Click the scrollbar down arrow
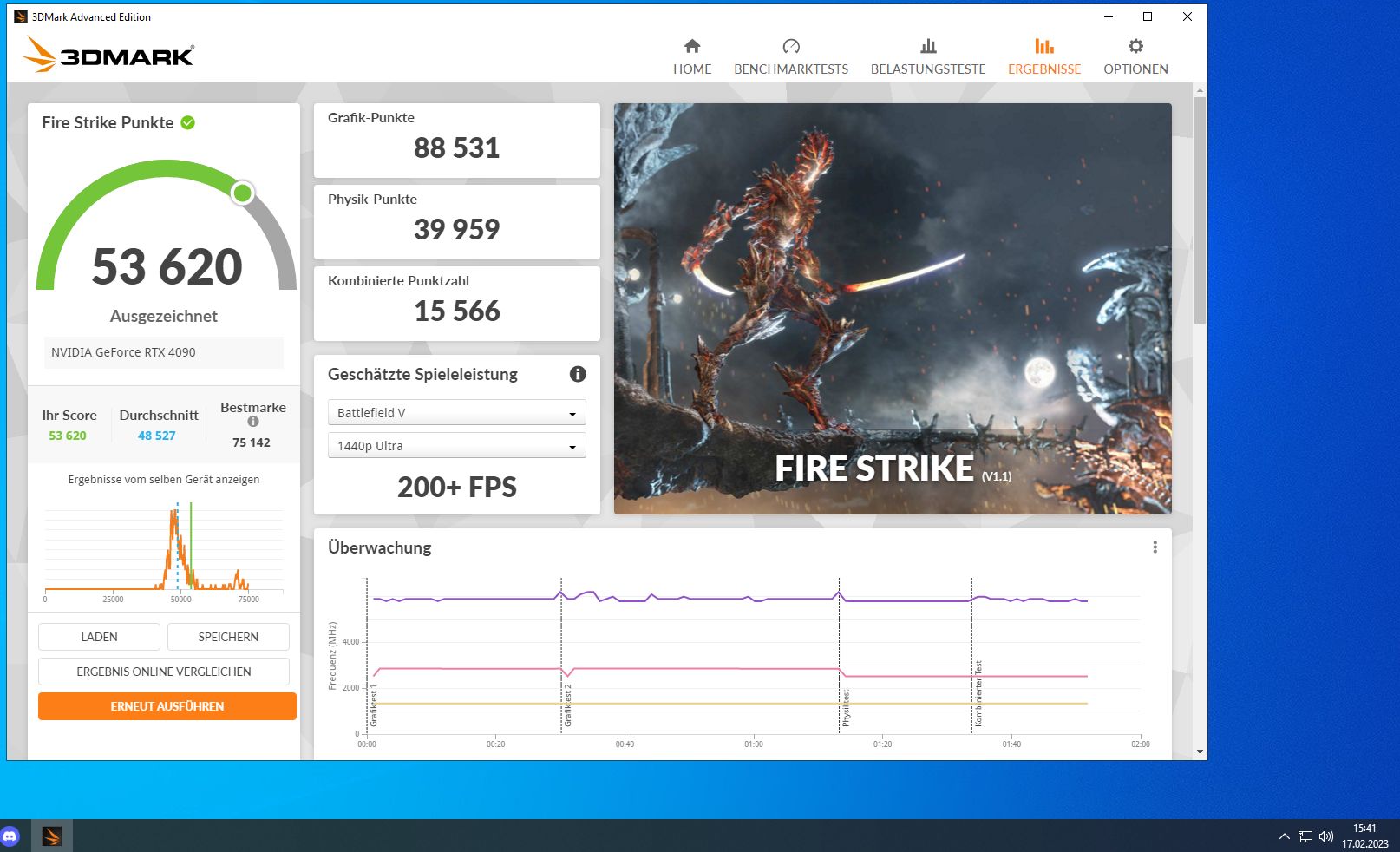 coord(1200,752)
